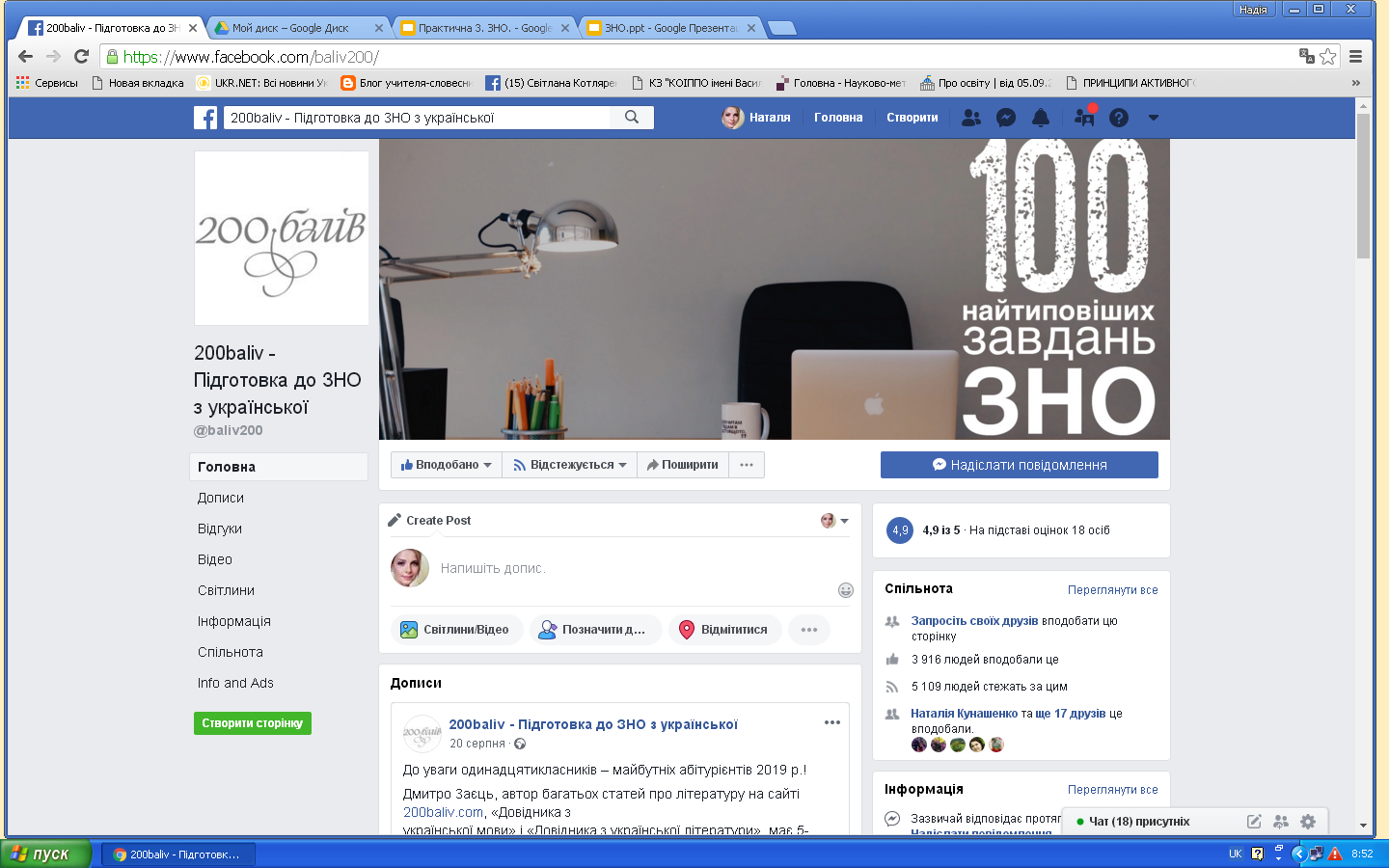Click Світлини/Відео button

point(457,630)
